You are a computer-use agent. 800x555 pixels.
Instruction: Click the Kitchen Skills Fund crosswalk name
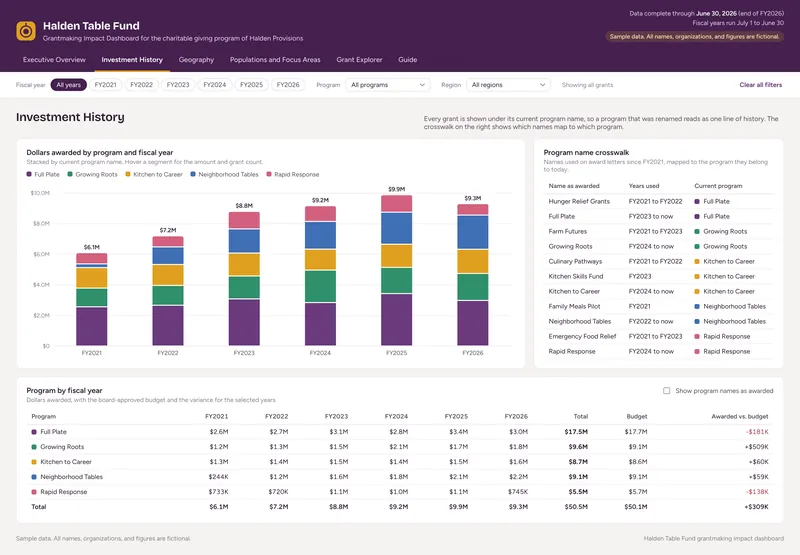tap(576, 276)
